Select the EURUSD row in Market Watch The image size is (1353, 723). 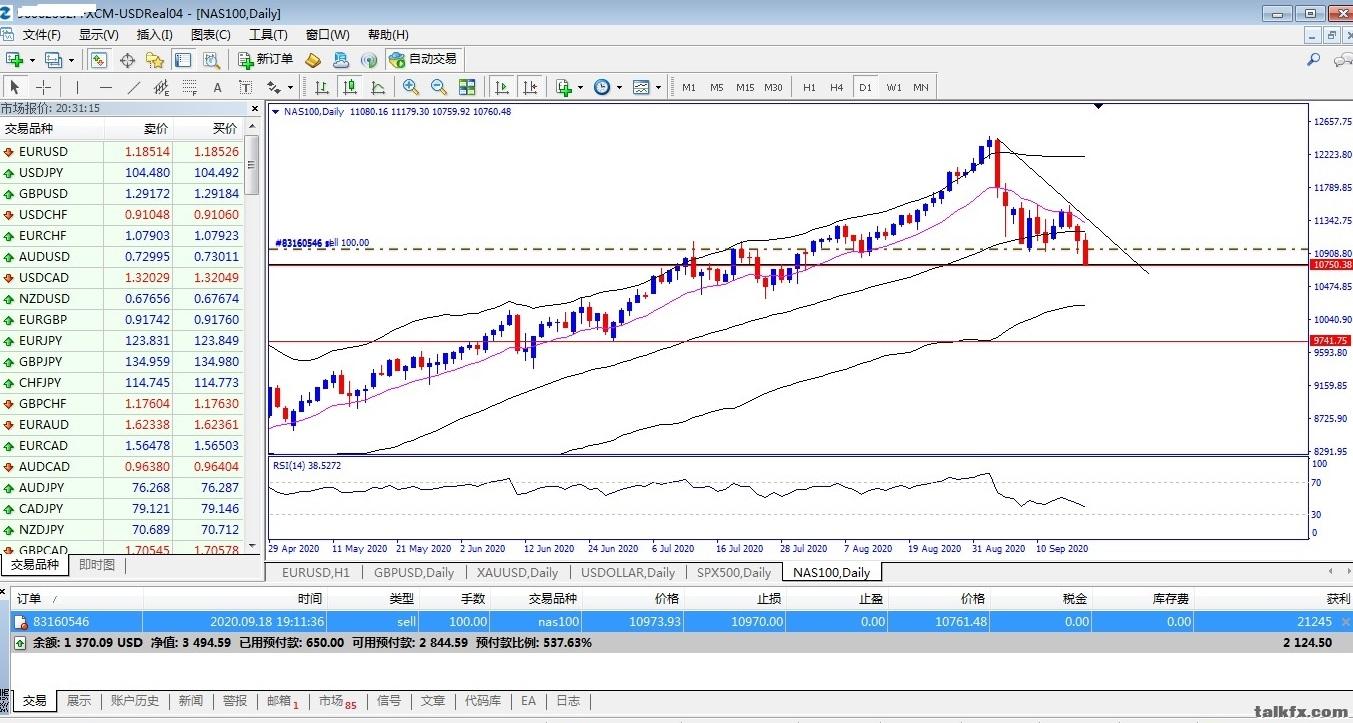[122, 152]
